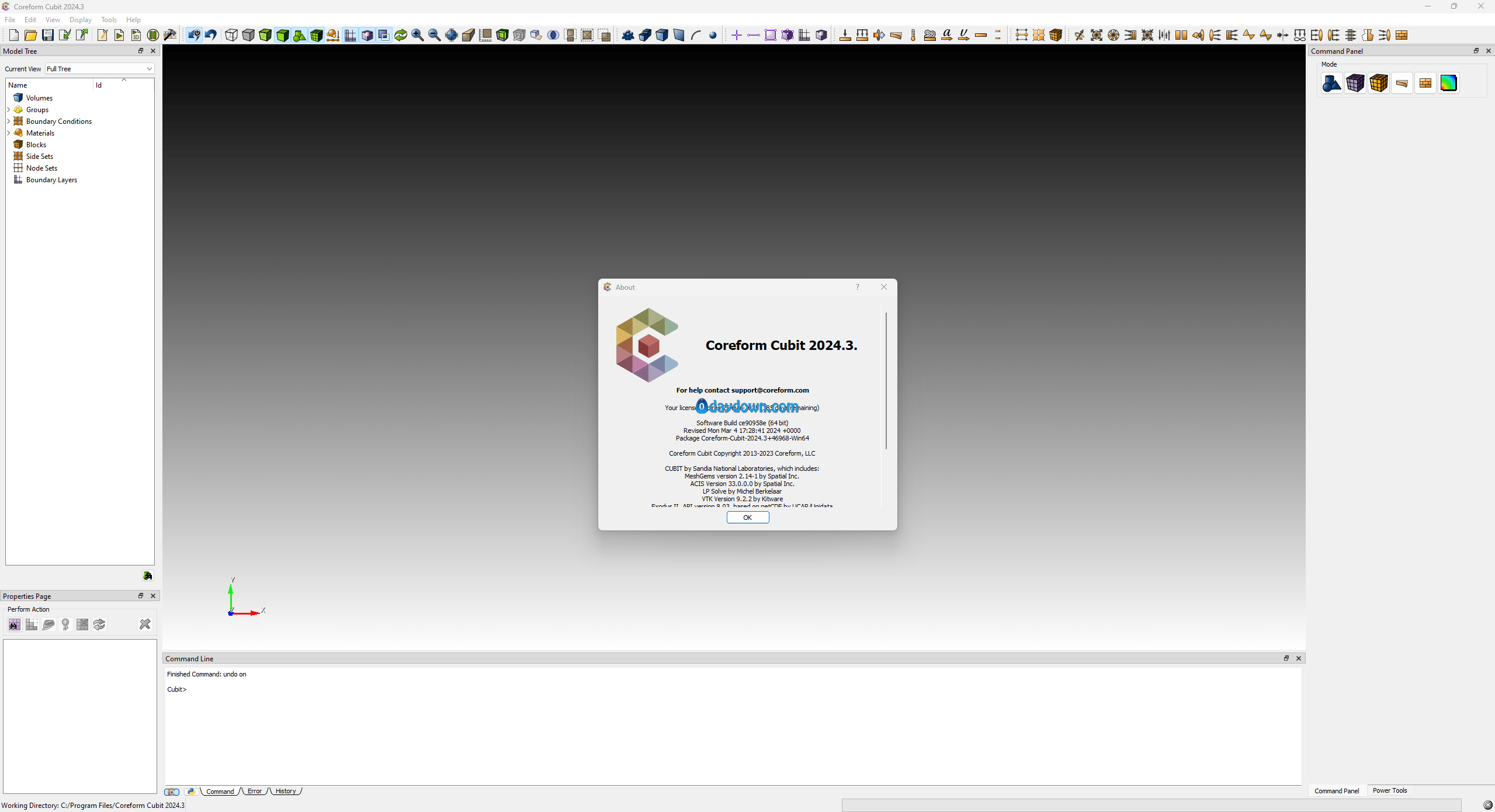
Task: Click the blue Undo arrow icon
Action: tap(211, 35)
